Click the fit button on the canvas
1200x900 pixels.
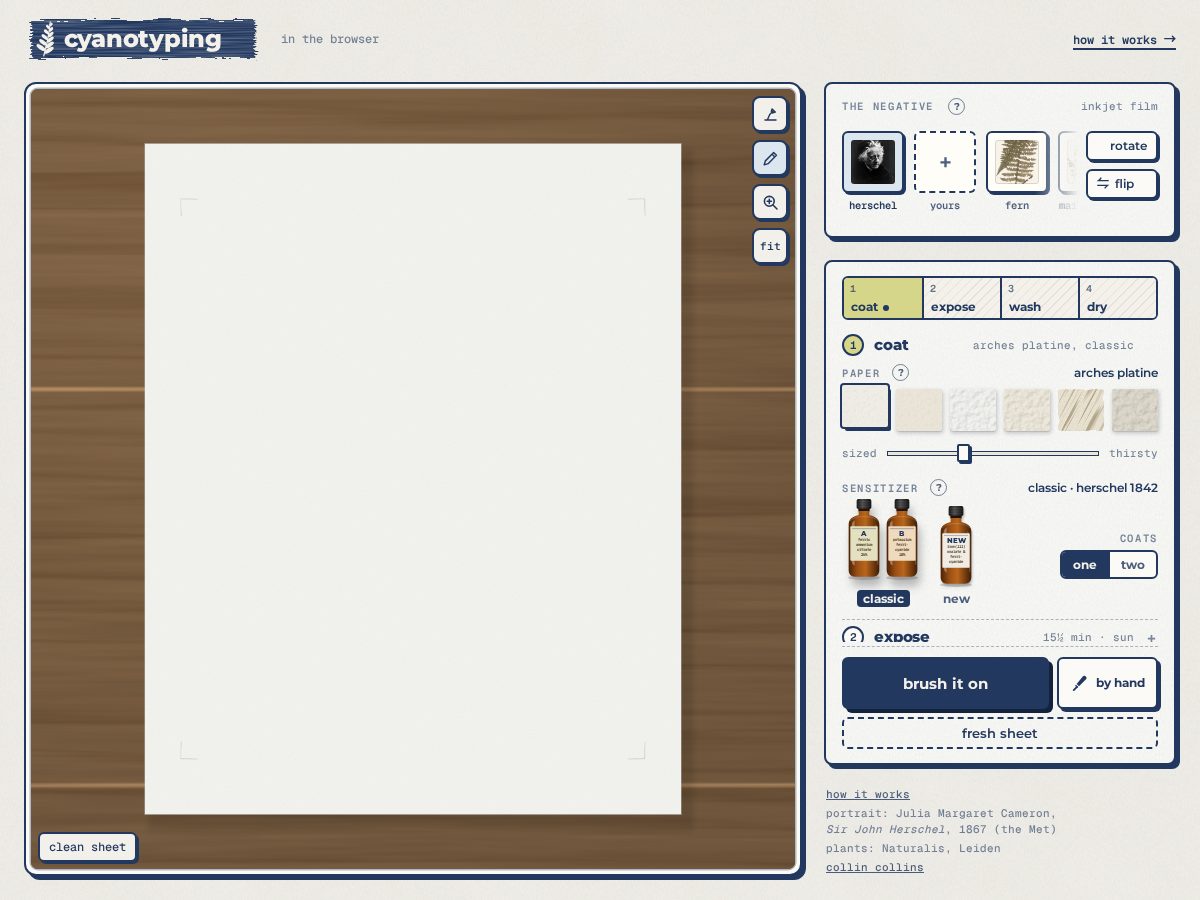pos(770,246)
